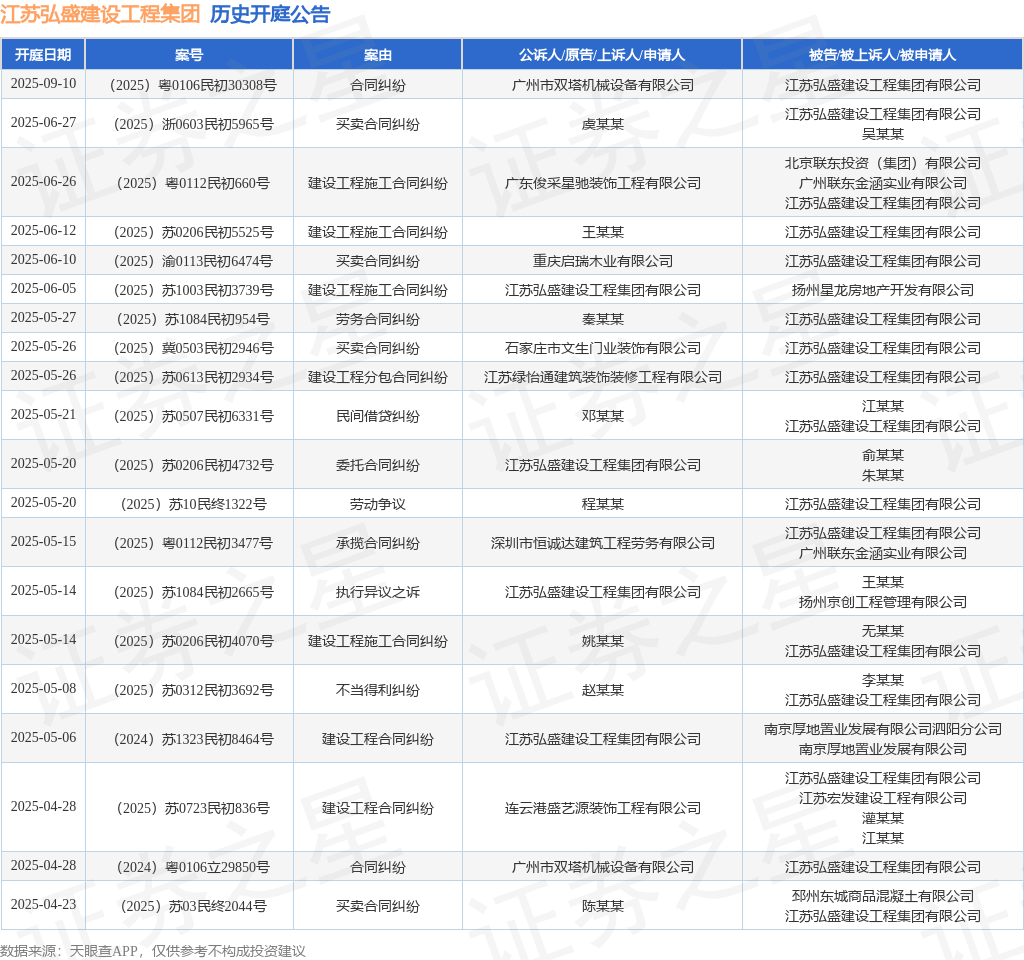Click the 被告/被上诉人/被申请人 column header

click(882, 55)
